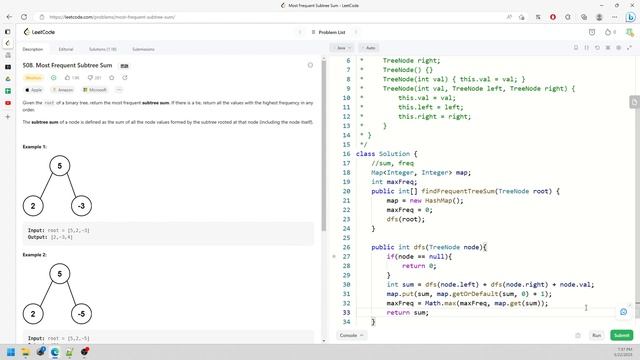Screen dimensions: 640x360
Task: Open Windows Start menu
Action: pyautogui.click(x=11, y=352)
